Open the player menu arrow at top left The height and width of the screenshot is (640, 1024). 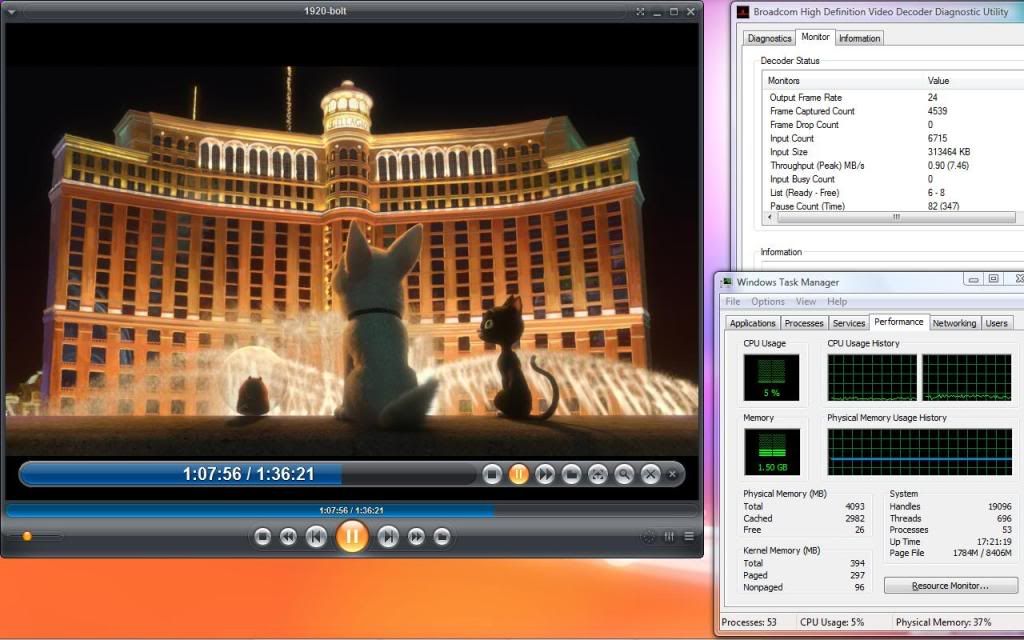pyautogui.click(x=11, y=11)
